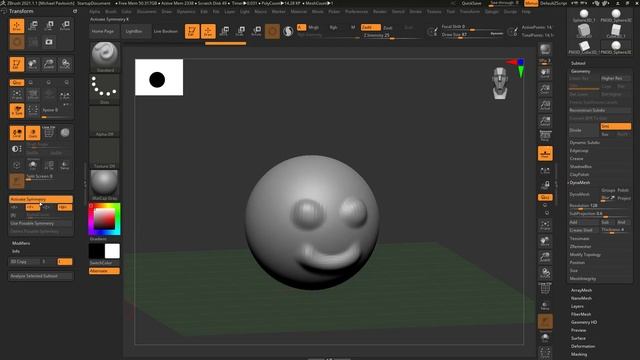Click the Rotate icon in Transform palette
Screen dimensions: 640x360
[x=65, y=26]
